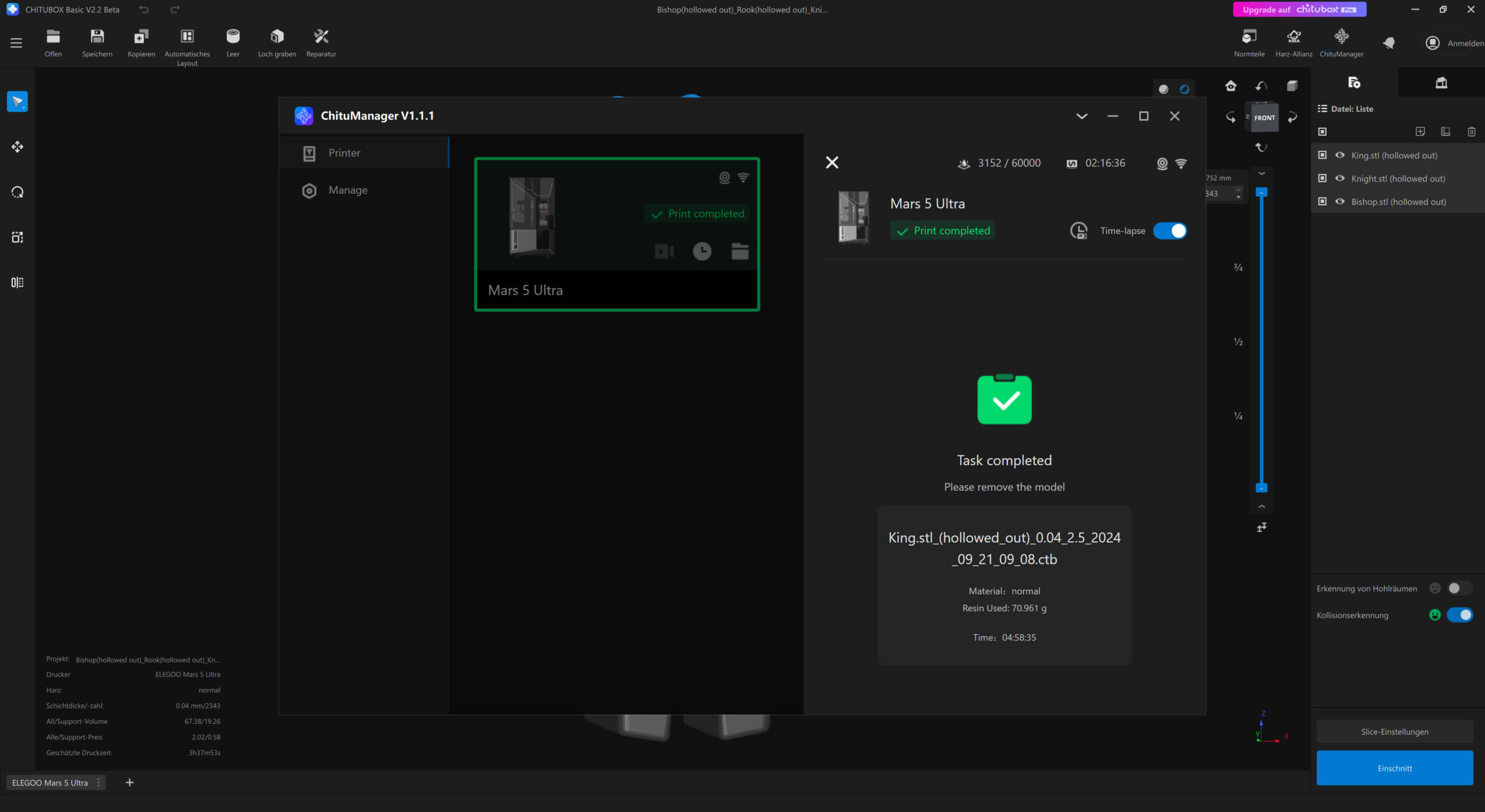Viewport: 1485px width, 812px height.
Task: Enable Erkennung von Hohlräumen toggle
Action: (x=1459, y=588)
